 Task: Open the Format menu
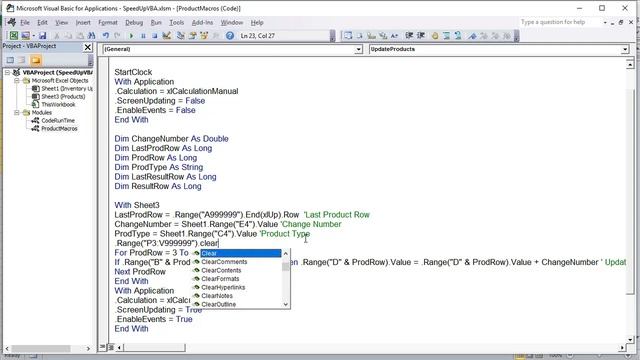click(x=108, y=22)
